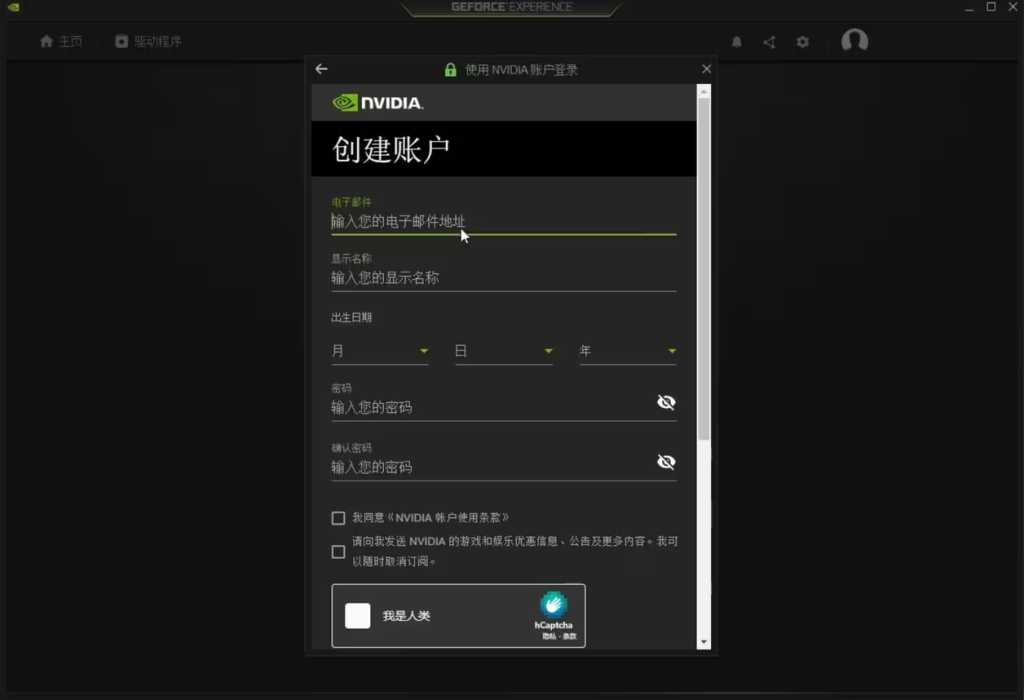Screen dimensions: 1024x700
Task: Click the user avatar icon
Action: point(854,40)
